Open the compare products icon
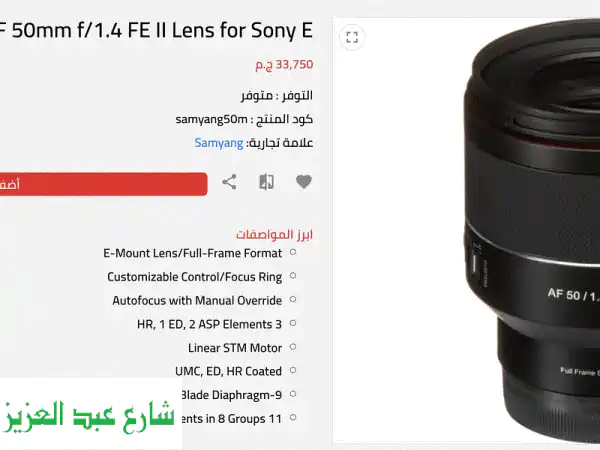 tap(266, 182)
